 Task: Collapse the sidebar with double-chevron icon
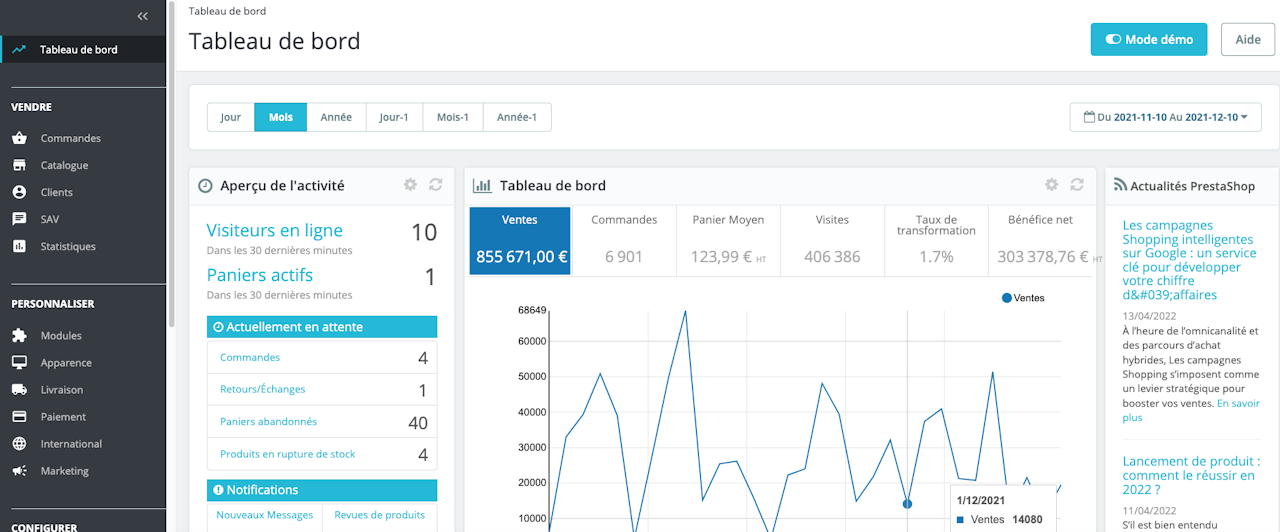(x=142, y=16)
